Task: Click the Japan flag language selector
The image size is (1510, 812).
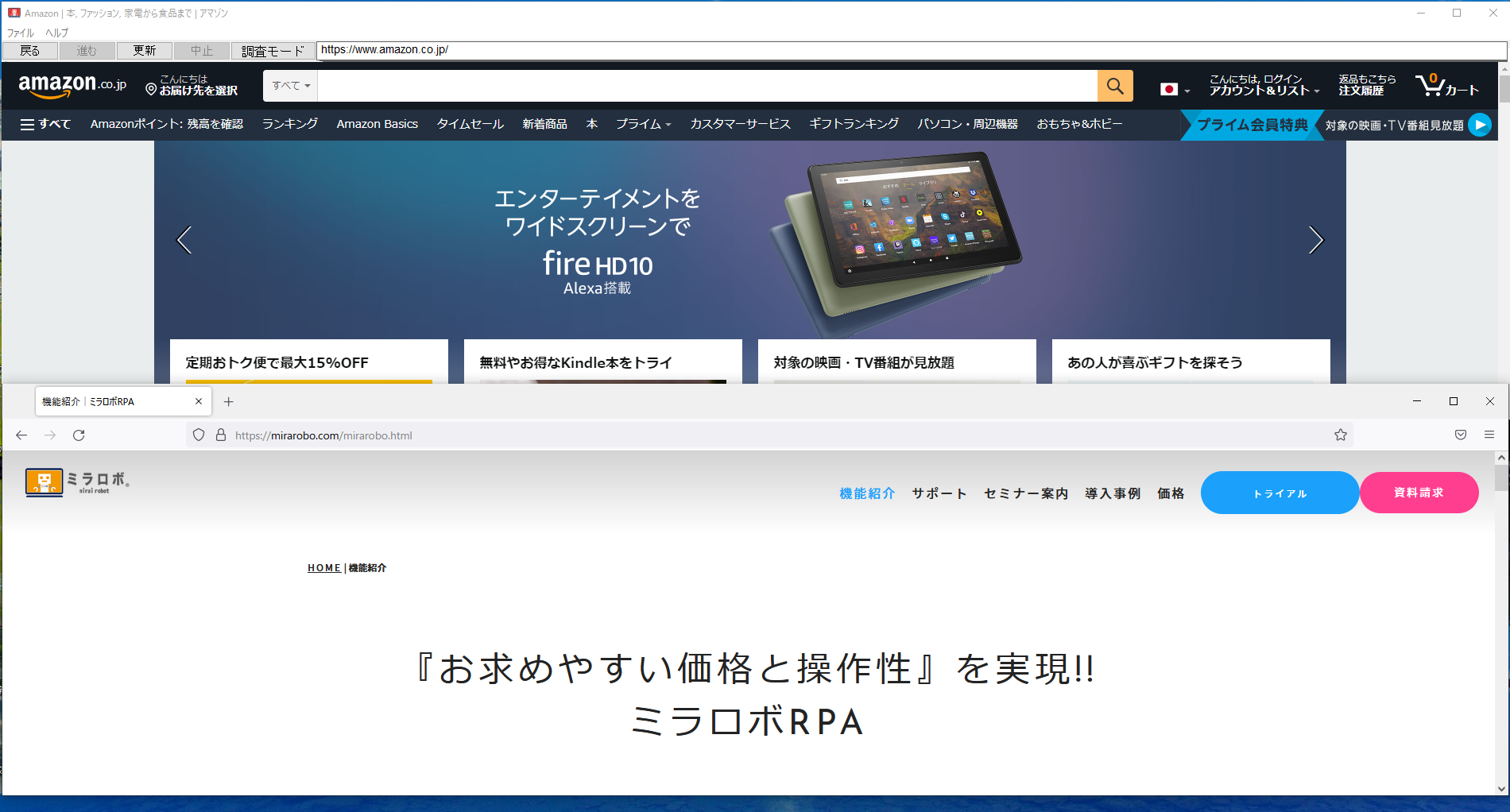Action: click(x=1175, y=90)
